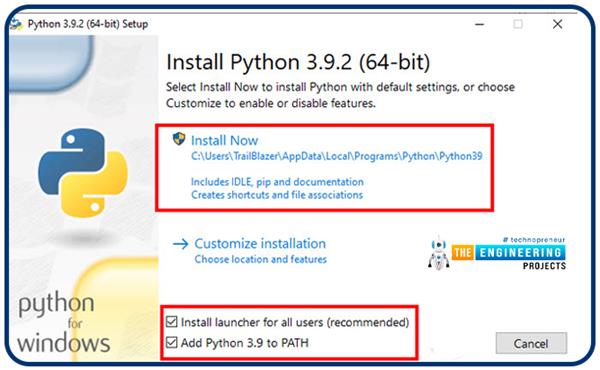The height and width of the screenshot is (370, 600).
Task: Click the Install Python 3.9.2 (64-bit) heading
Action: 298,62
